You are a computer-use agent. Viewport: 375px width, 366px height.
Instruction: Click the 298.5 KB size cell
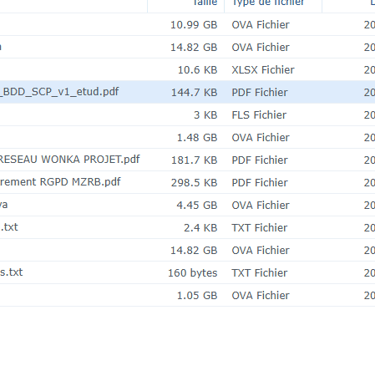coord(194,183)
